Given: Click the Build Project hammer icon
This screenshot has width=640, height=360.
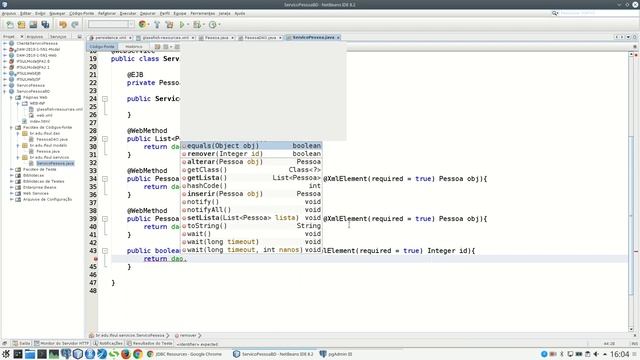Looking at the screenshot, I should 157,25.
